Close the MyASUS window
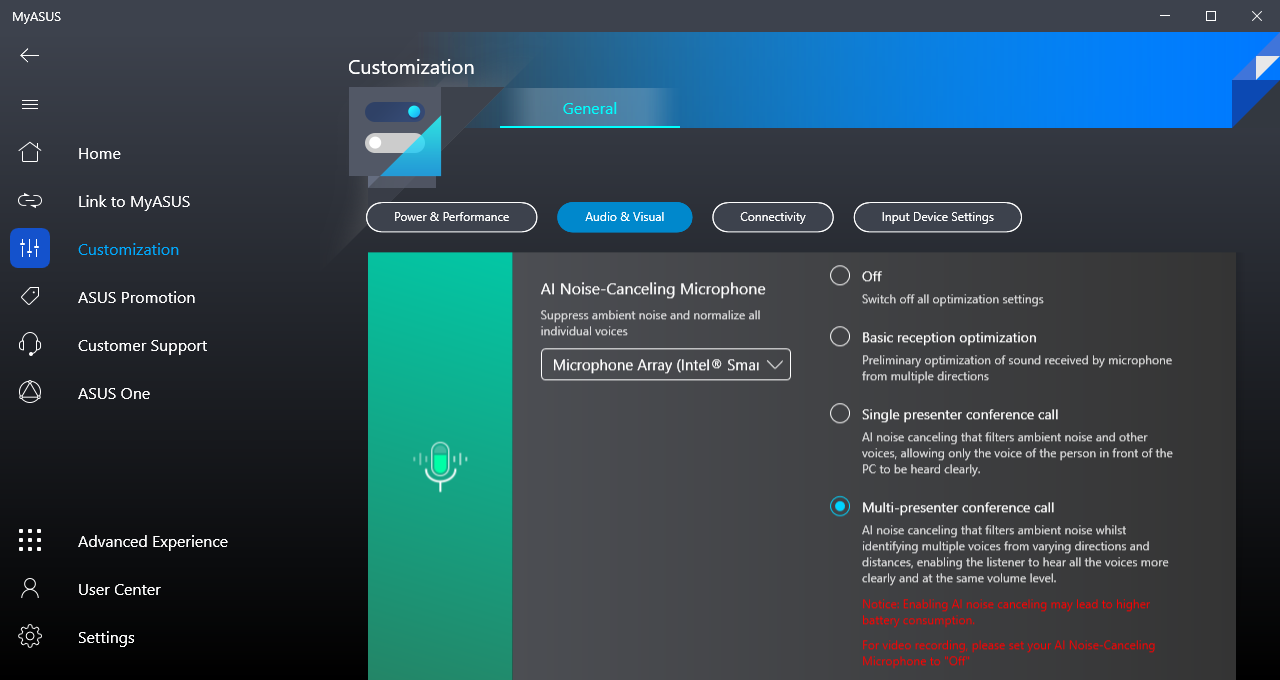Viewport: 1280px width, 680px height. pos(1257,16)
